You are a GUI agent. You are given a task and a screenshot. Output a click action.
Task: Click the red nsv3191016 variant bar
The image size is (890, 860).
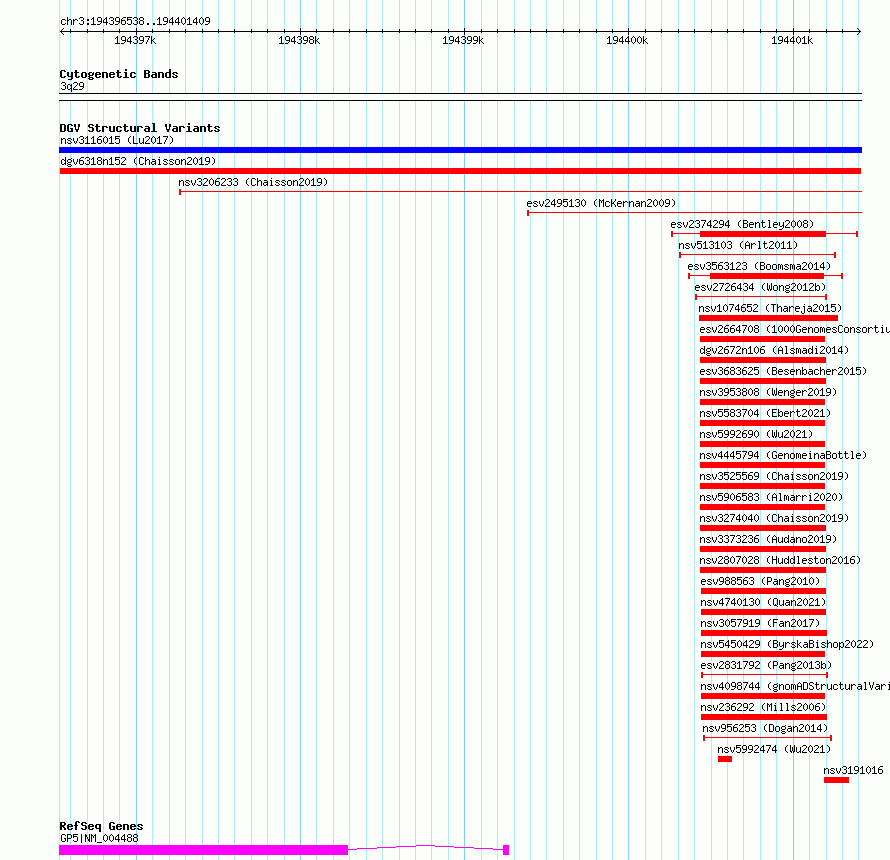(x=837, y=780)
